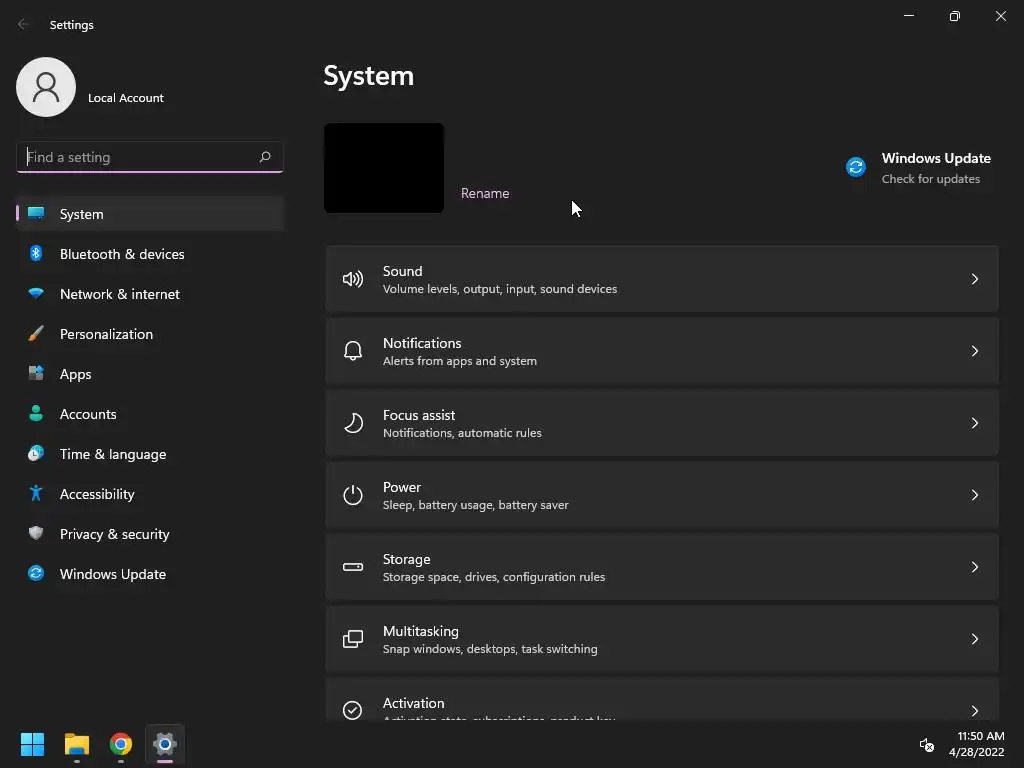Click the Local Account name
Screen dimensions: 1024x768
[x=126, y=98]
